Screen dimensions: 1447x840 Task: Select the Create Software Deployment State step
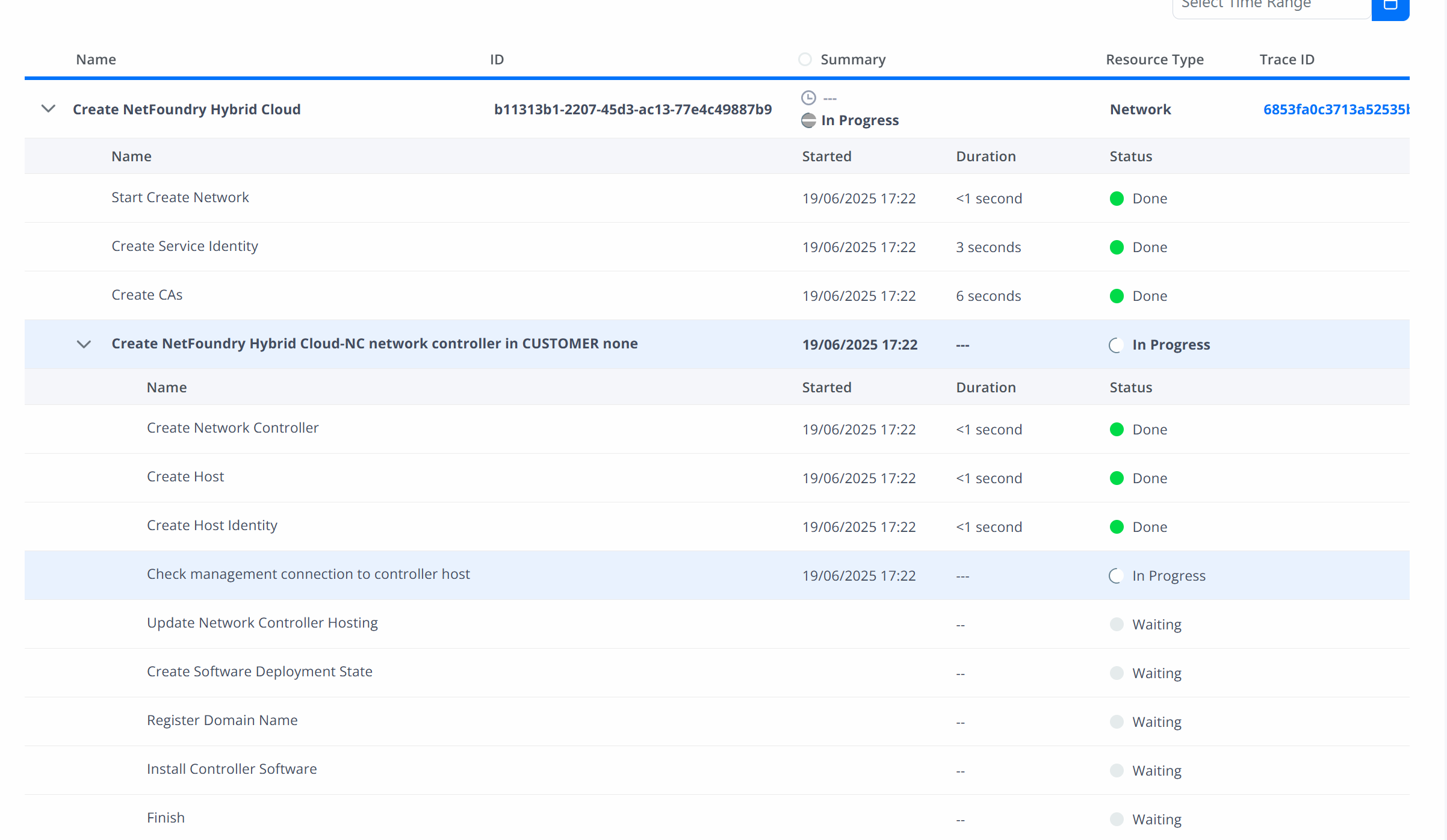point(259,672)
